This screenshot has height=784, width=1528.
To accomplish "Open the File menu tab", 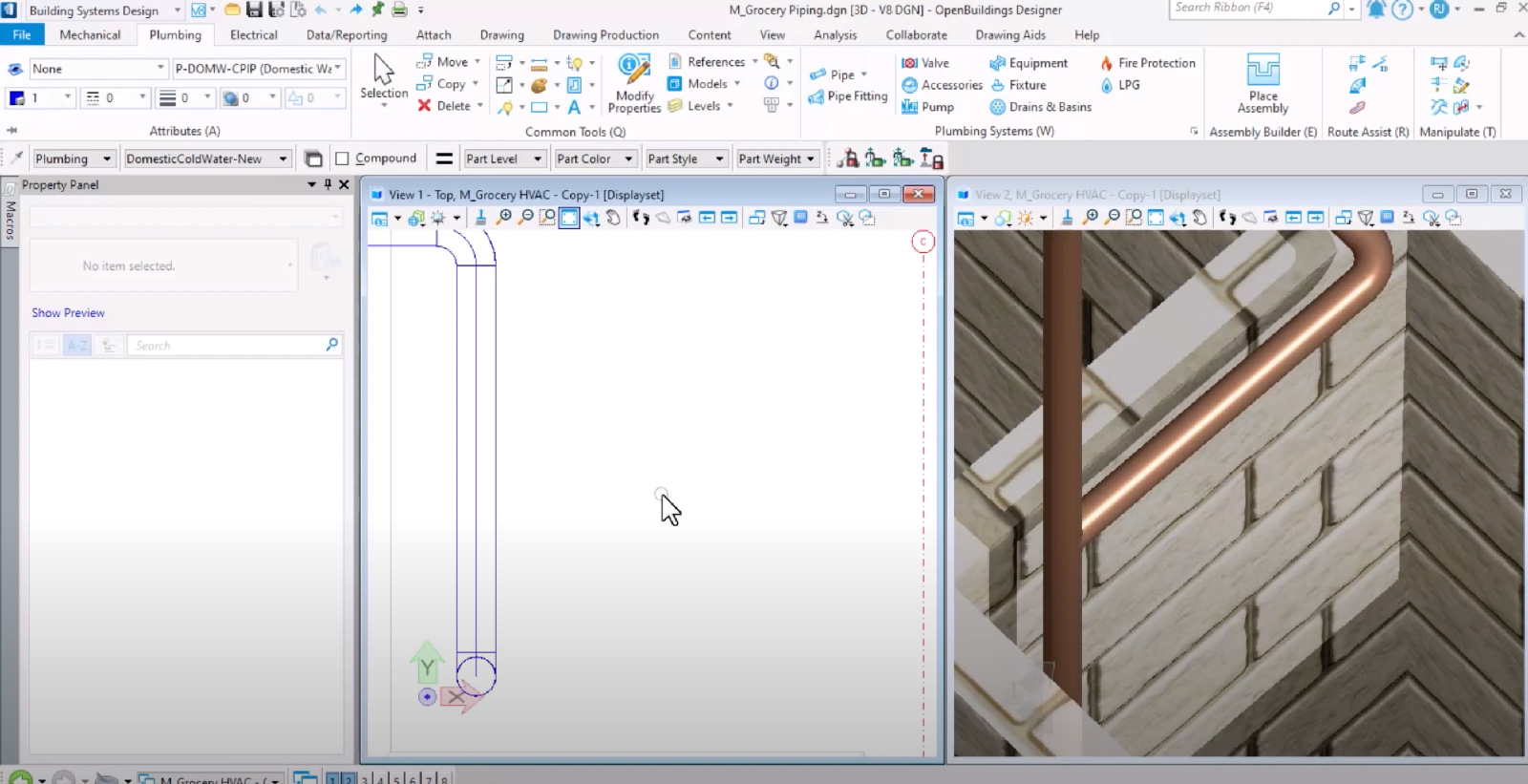I will [x=21, y=35].
